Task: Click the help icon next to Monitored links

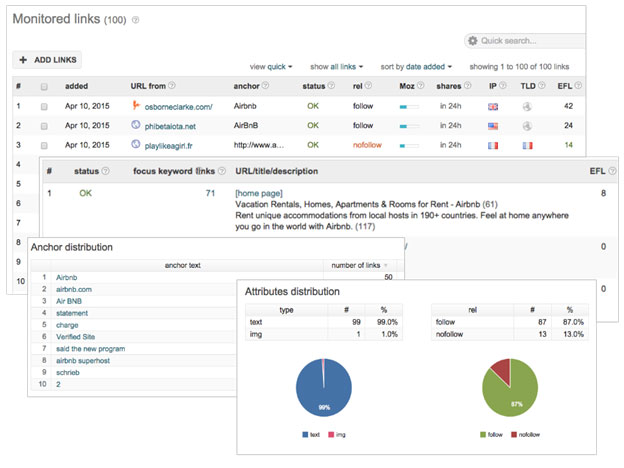Action: click(x=136, y=19)
